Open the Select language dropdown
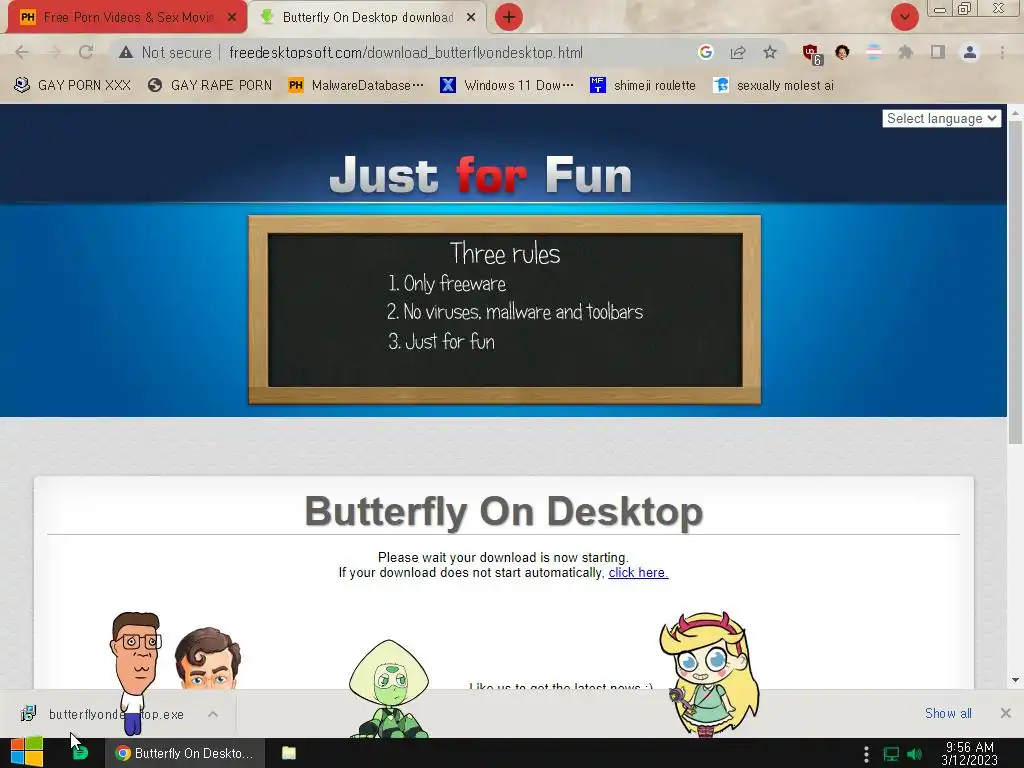 941,118
